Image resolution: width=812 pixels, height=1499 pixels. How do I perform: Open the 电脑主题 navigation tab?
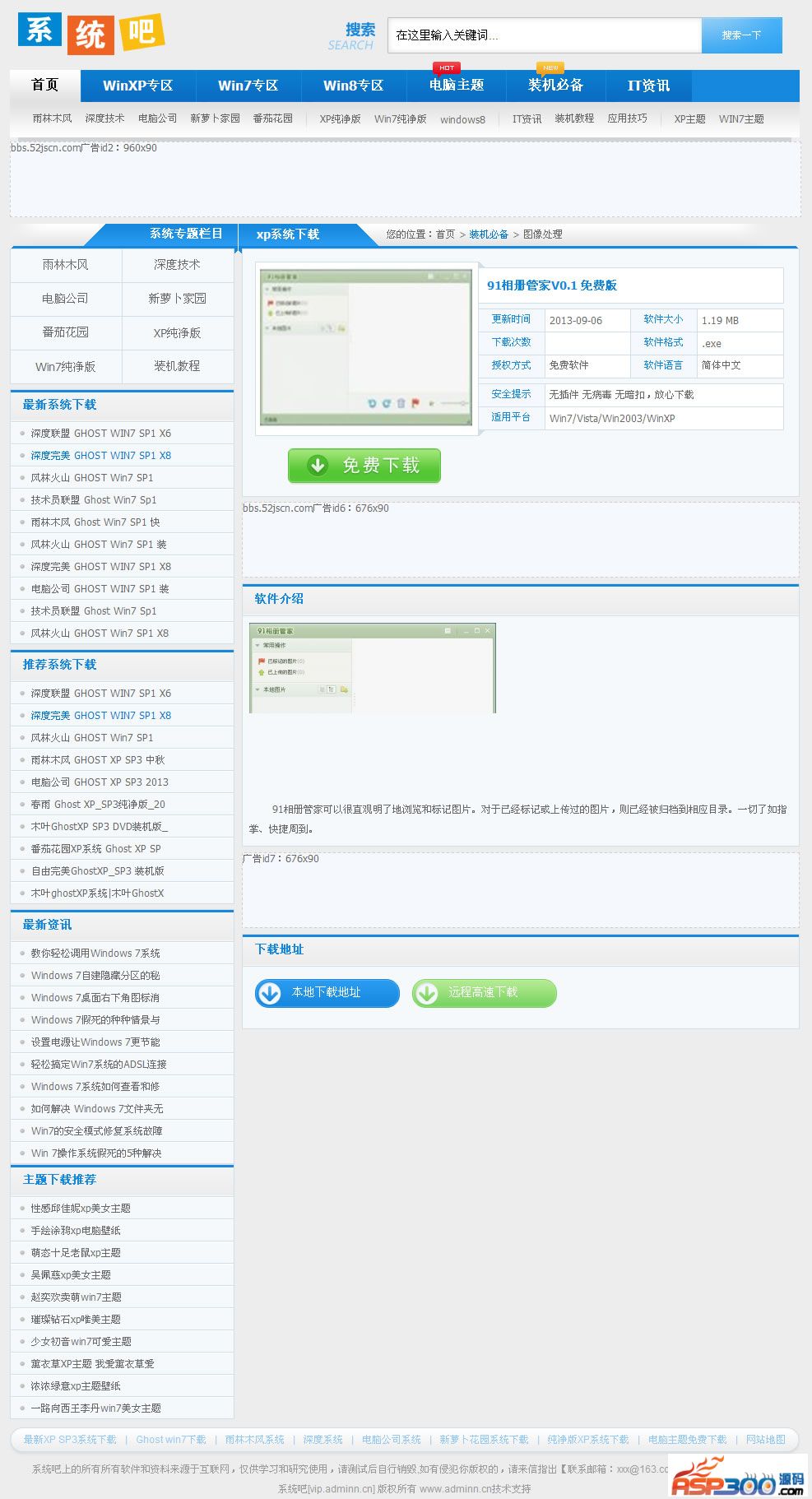tap(457, 86)
